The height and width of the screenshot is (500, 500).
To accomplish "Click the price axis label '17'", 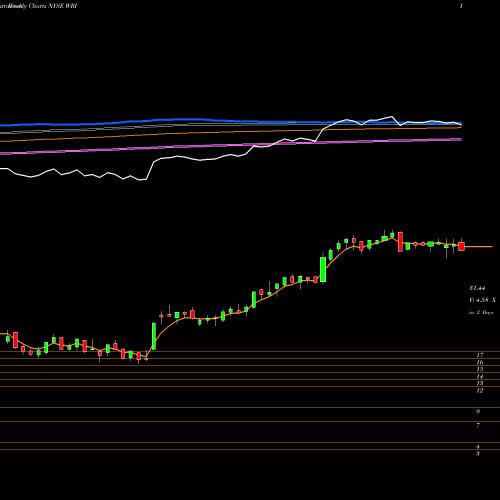I will 480,355.
